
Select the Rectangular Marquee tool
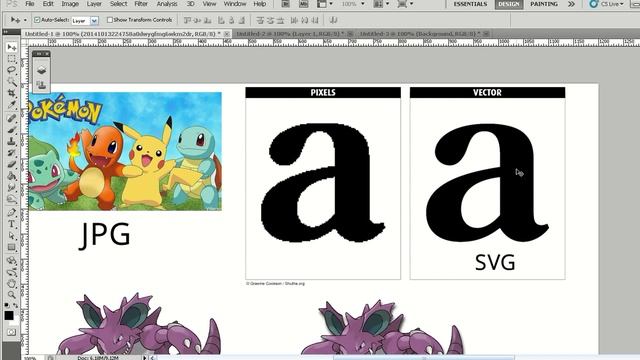coord(11,59)
